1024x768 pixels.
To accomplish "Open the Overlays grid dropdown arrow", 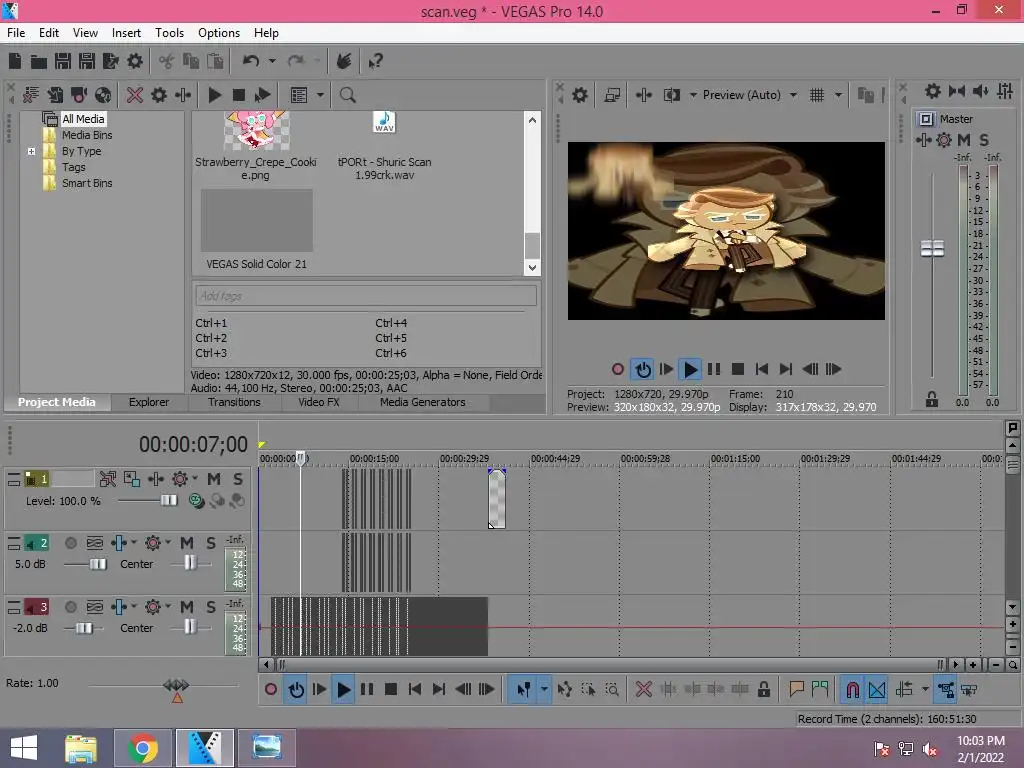I will click(839, 95).
